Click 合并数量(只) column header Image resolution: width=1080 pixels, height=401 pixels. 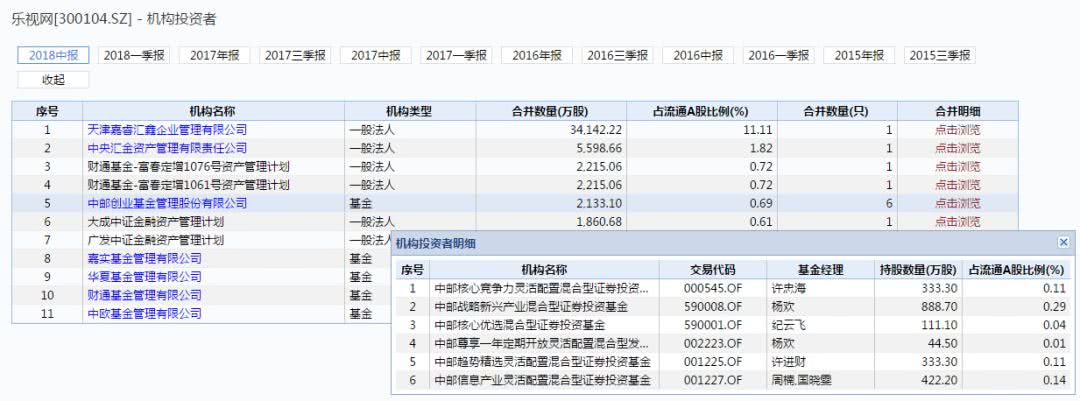coord(838,111)
